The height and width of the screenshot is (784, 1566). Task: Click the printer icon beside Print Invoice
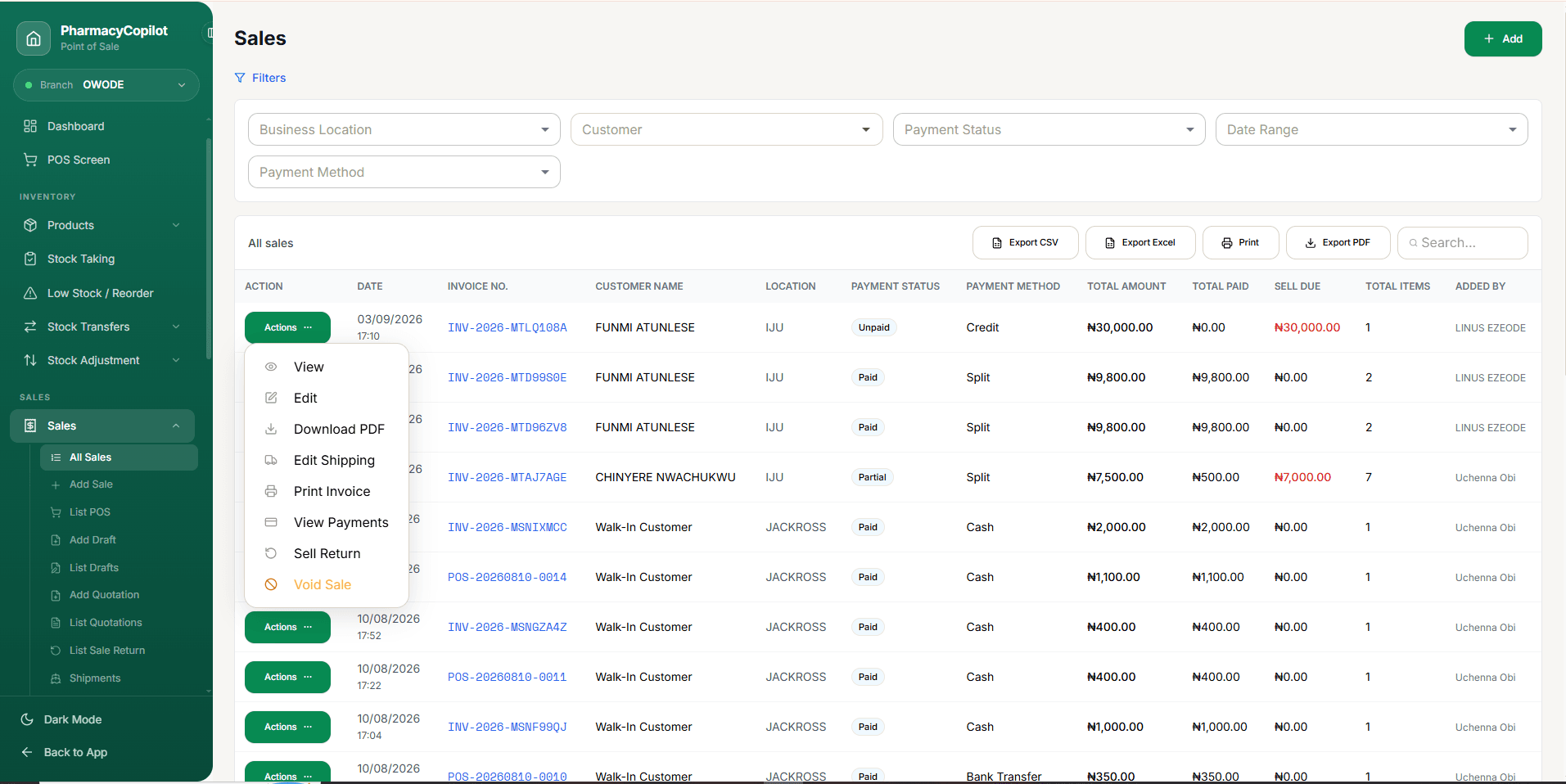point(271,491)
